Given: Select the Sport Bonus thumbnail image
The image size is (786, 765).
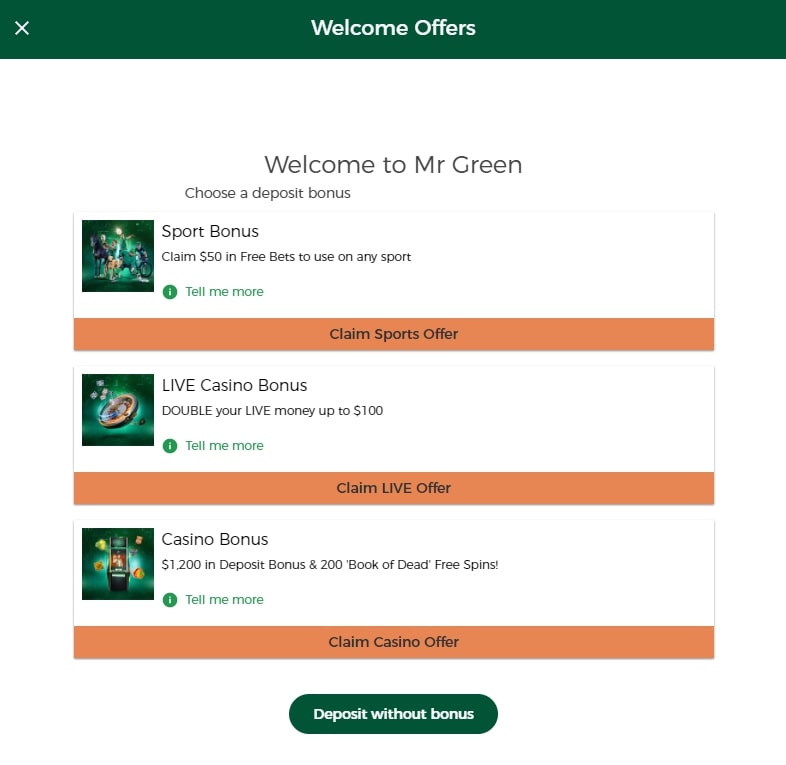Looking at the screenshot, I should pos(118,256).
